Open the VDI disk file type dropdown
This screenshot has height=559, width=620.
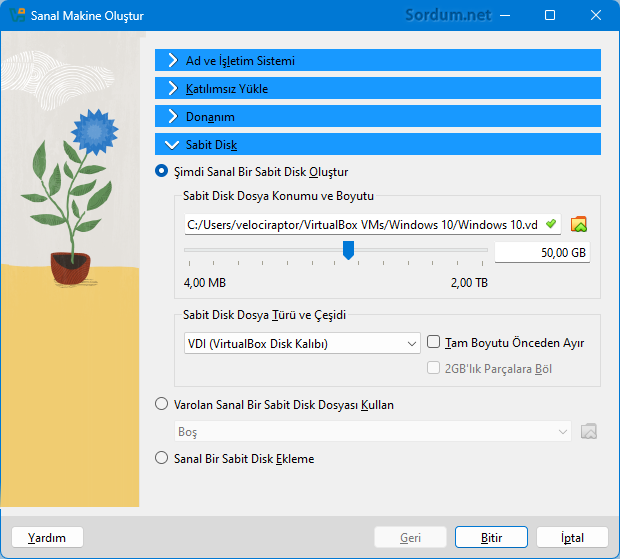click(x=302, y=343)
